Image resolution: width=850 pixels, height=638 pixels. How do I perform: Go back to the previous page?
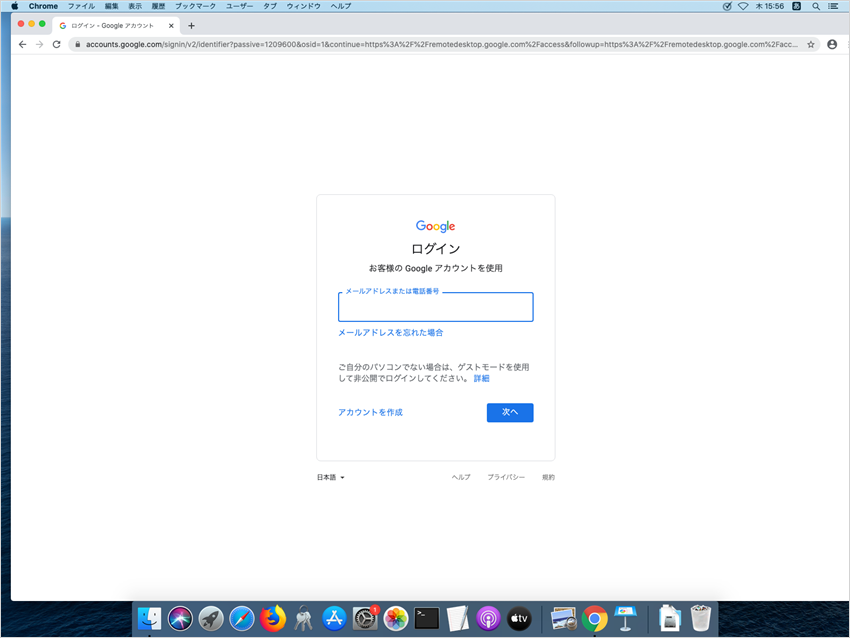[x=22, y=44]
